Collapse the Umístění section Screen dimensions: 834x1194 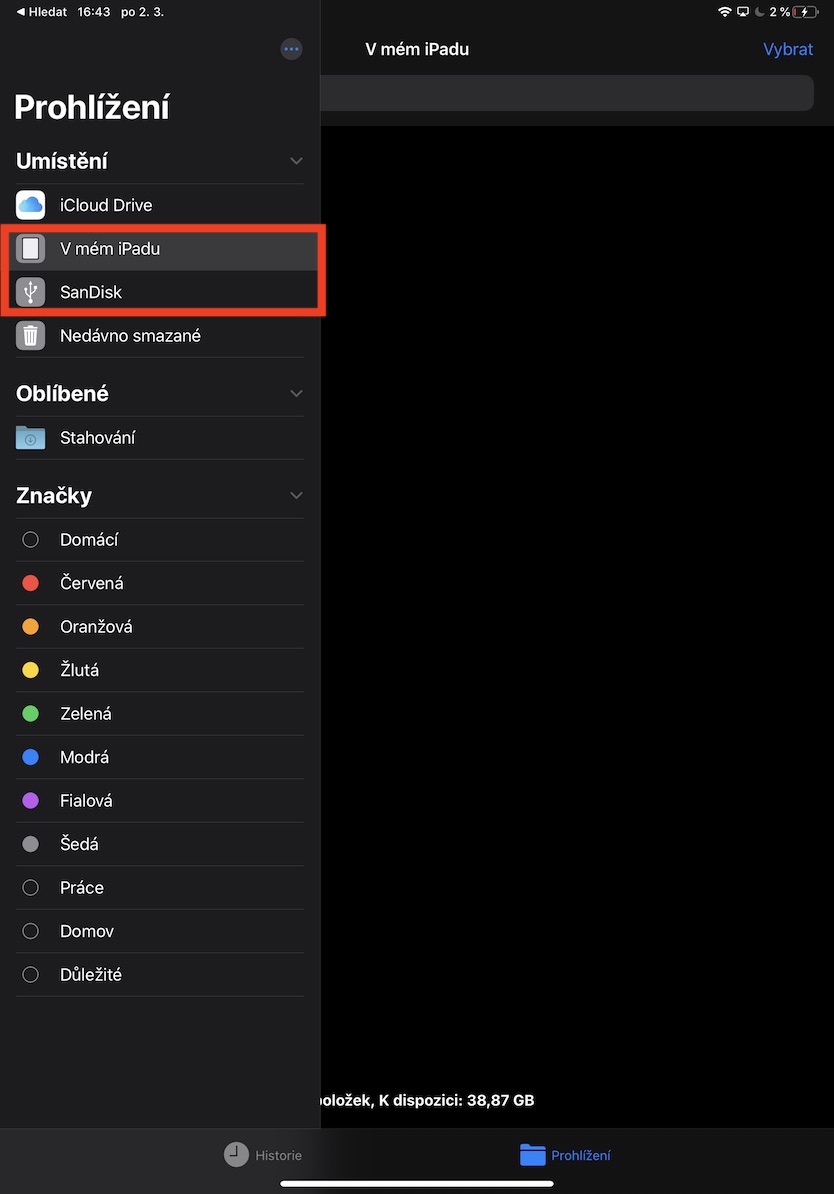click(296, 161)
